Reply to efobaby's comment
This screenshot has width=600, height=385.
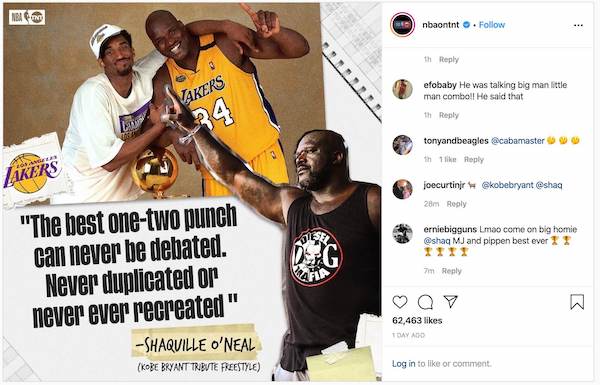pos(449,115)
